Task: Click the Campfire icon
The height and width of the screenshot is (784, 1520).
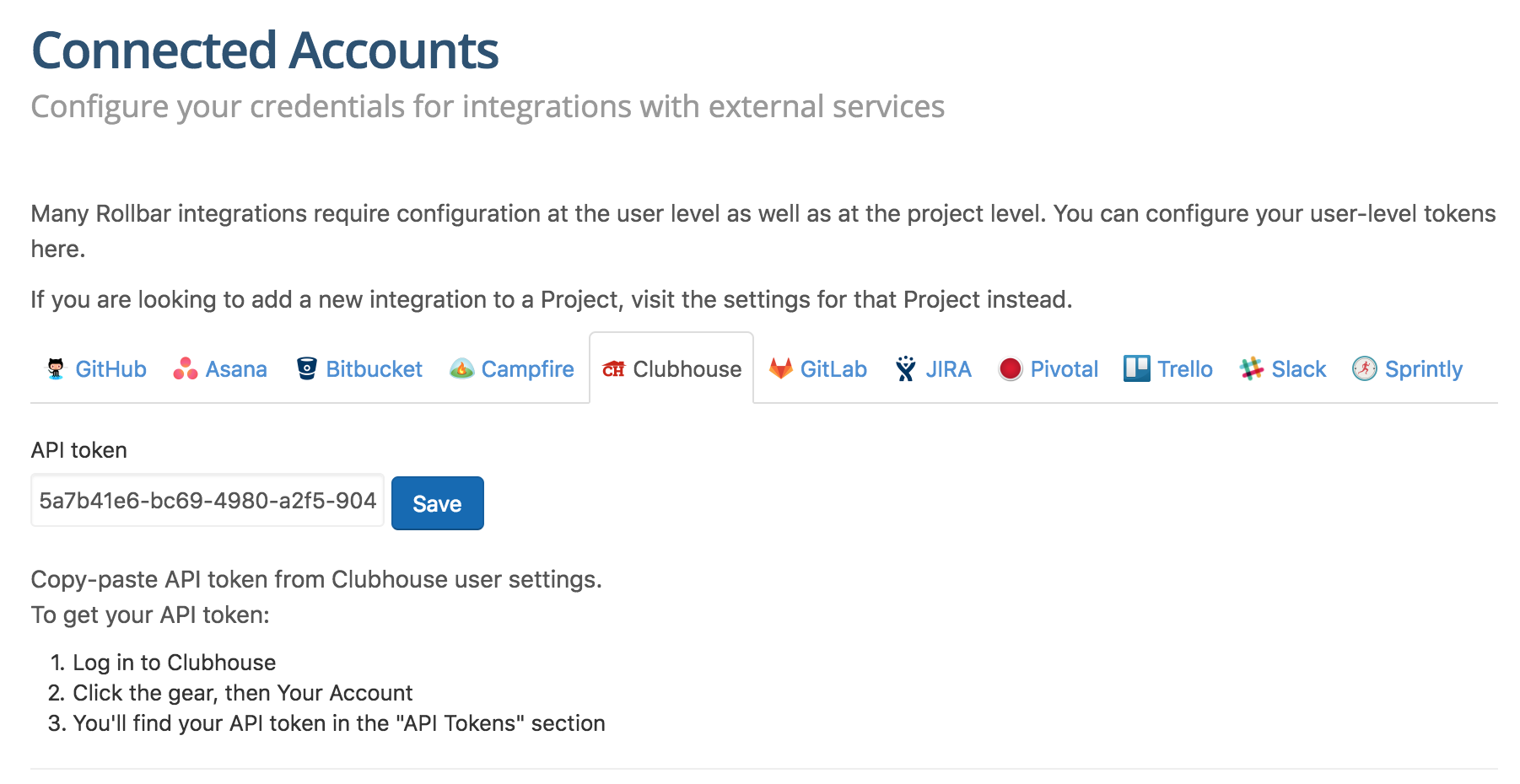Action: coord(461,369)
